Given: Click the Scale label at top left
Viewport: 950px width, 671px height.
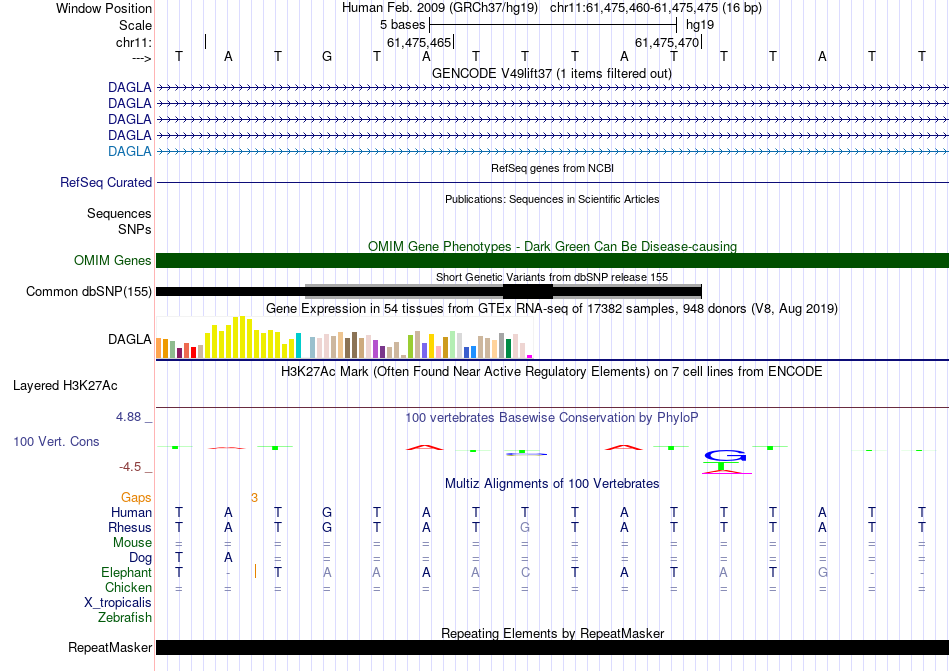Looking at the screenshot, I should coord(135,25).
